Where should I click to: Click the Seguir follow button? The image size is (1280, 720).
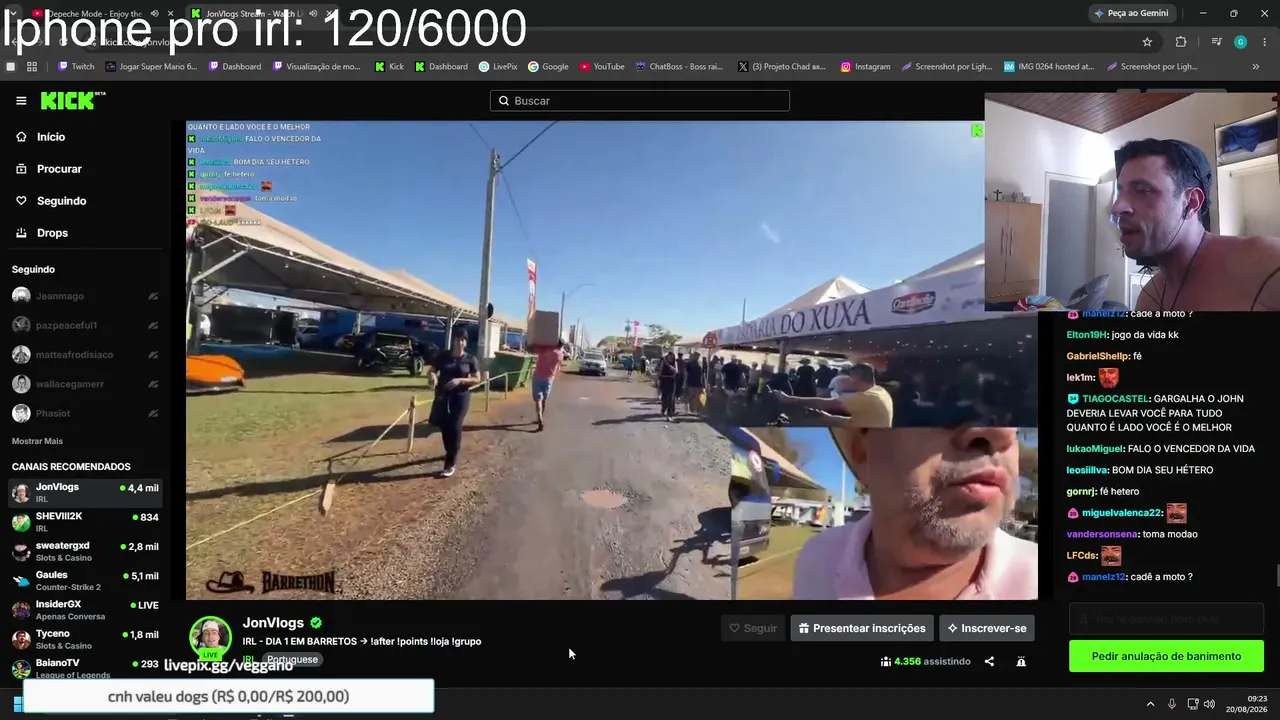(x=753, y=628)
